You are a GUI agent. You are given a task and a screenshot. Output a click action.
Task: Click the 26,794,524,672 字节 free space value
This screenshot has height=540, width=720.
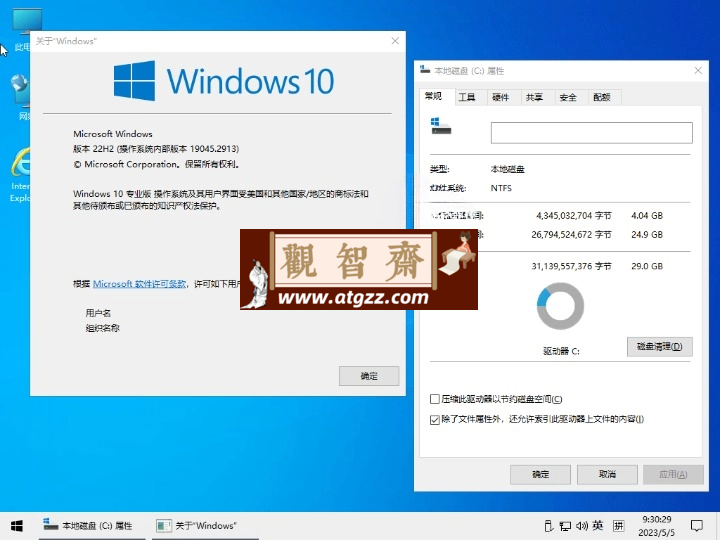571,235
